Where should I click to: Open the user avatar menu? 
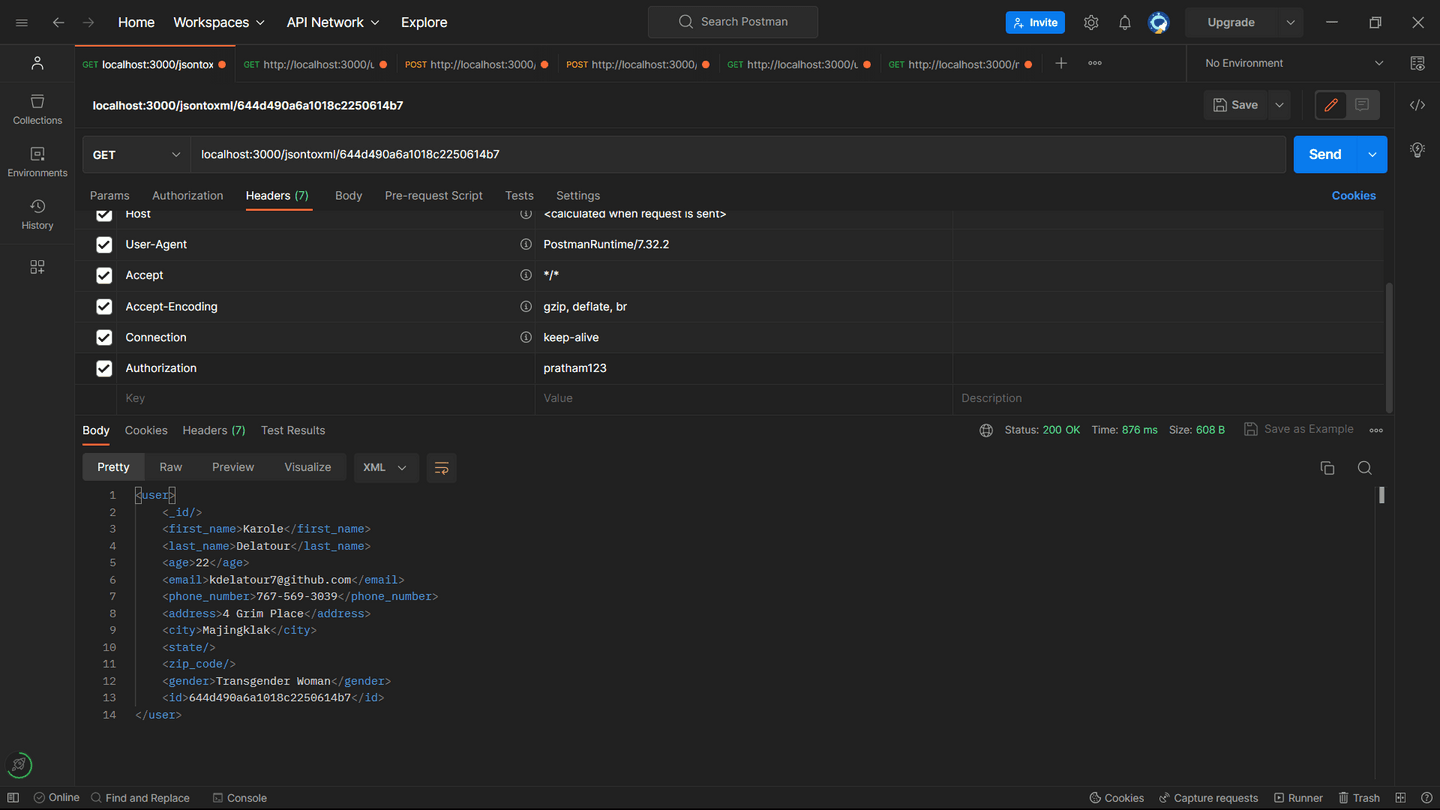pyautogui.click(x=1158, y=22)
